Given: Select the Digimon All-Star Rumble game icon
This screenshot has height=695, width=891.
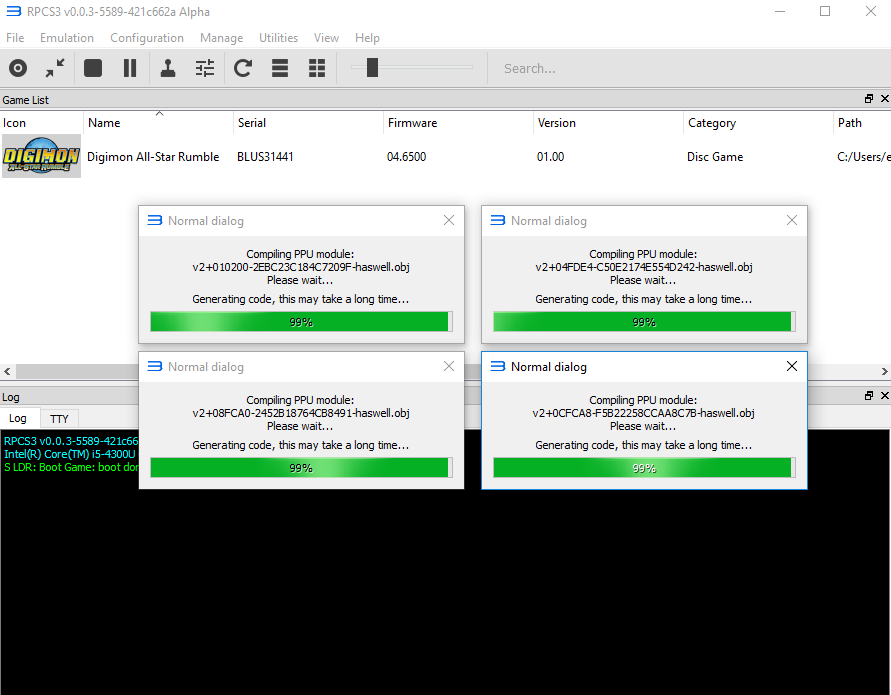Looking at the screenshot, I should pyautogui.click(x=41, y=156).
